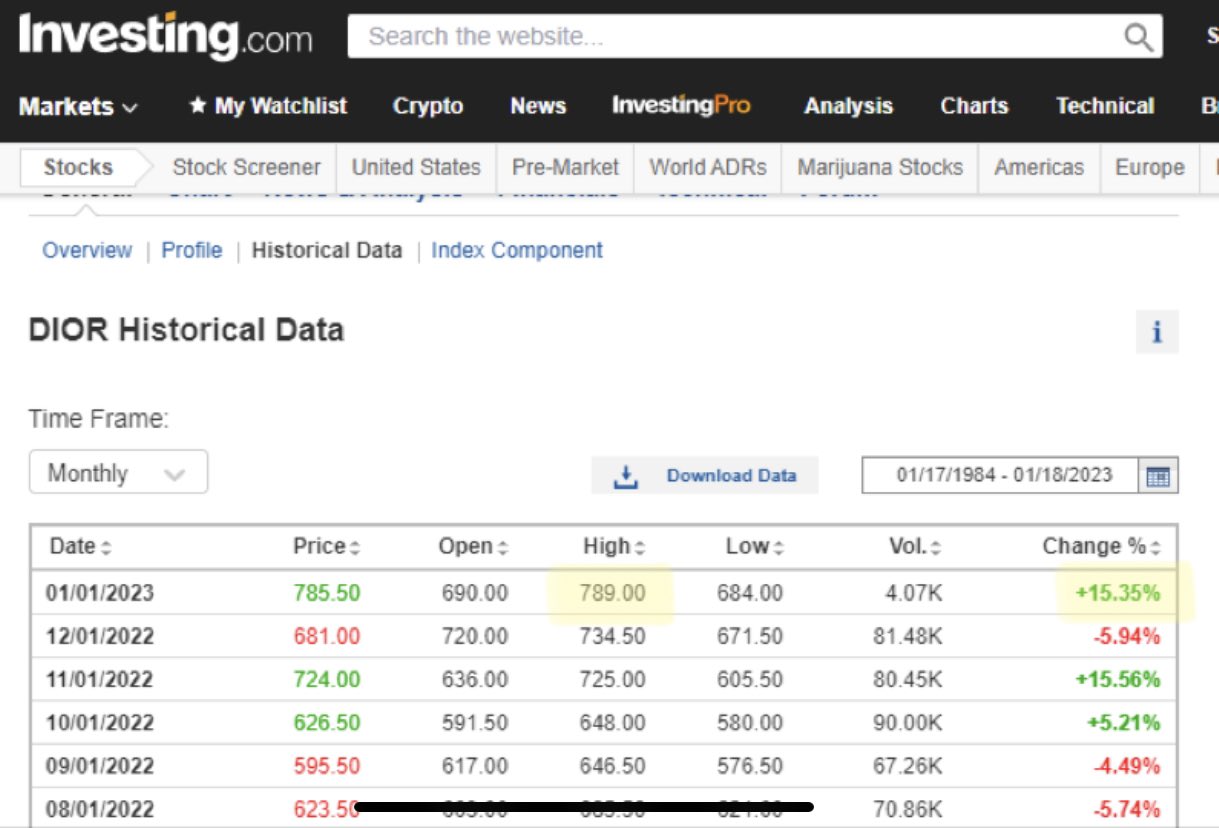The width and height of the screenshot is (1219, 828).
Task: Click the 08/01/2022 date cell
Action: [100, 809]
